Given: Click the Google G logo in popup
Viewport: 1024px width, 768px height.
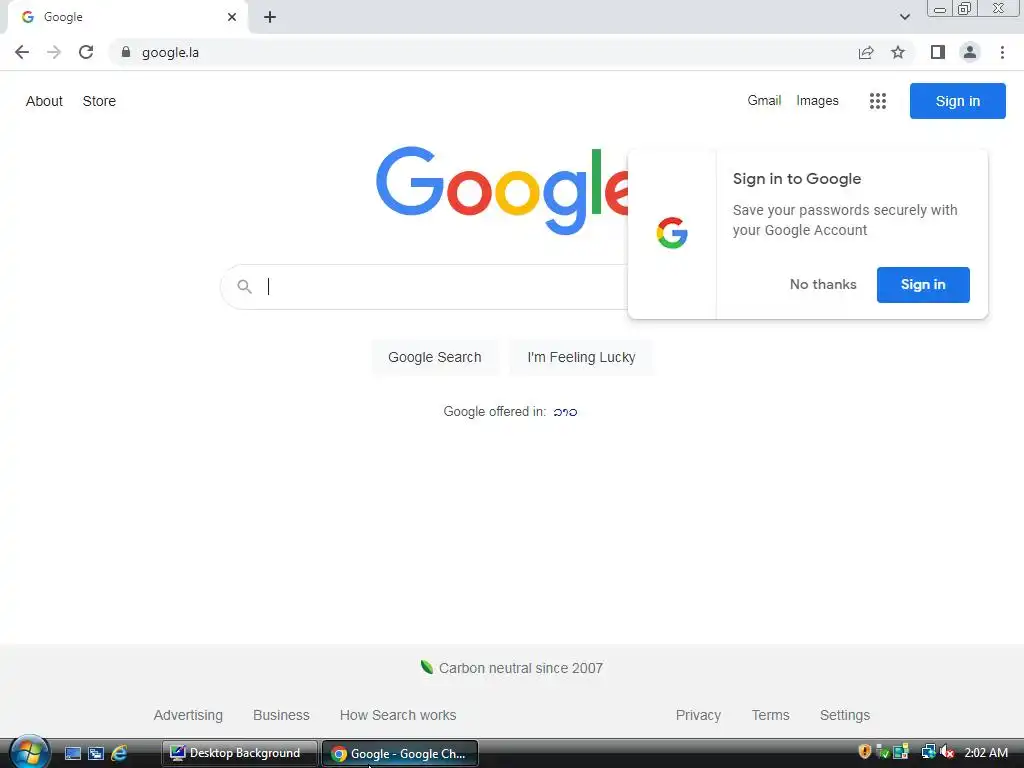Looking at the screenshot, I should tap(672, 233).
